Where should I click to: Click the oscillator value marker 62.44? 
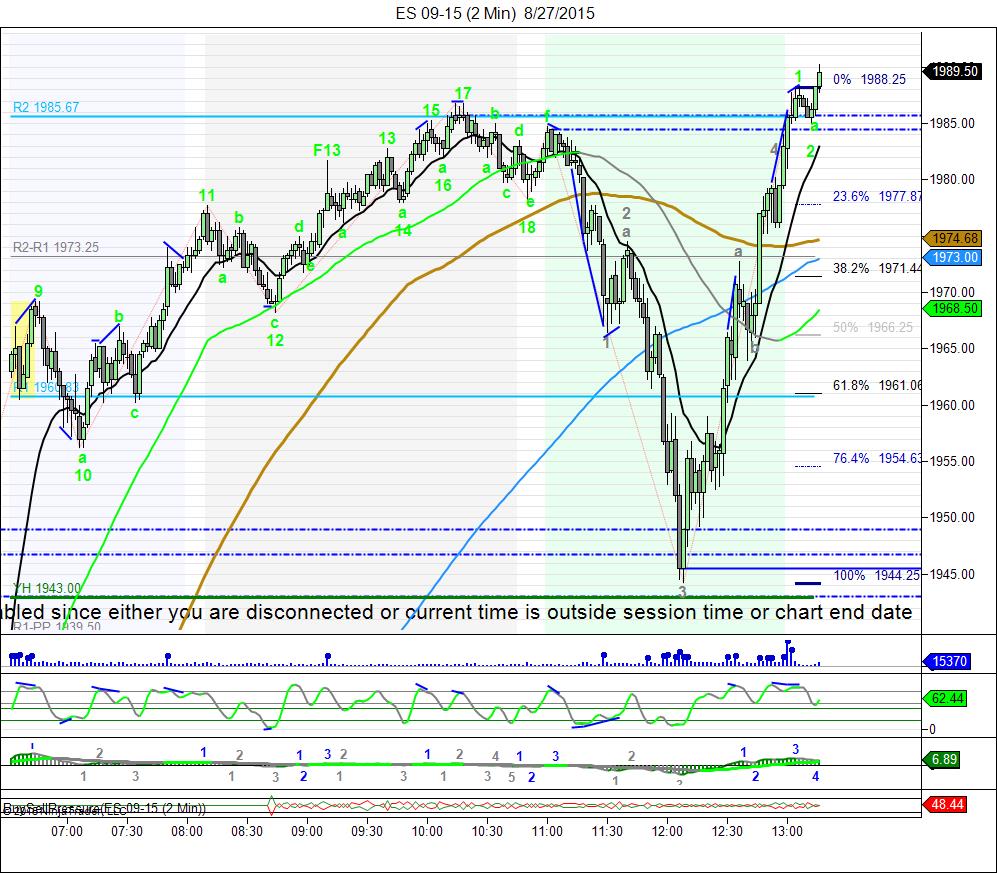[947, 698]
